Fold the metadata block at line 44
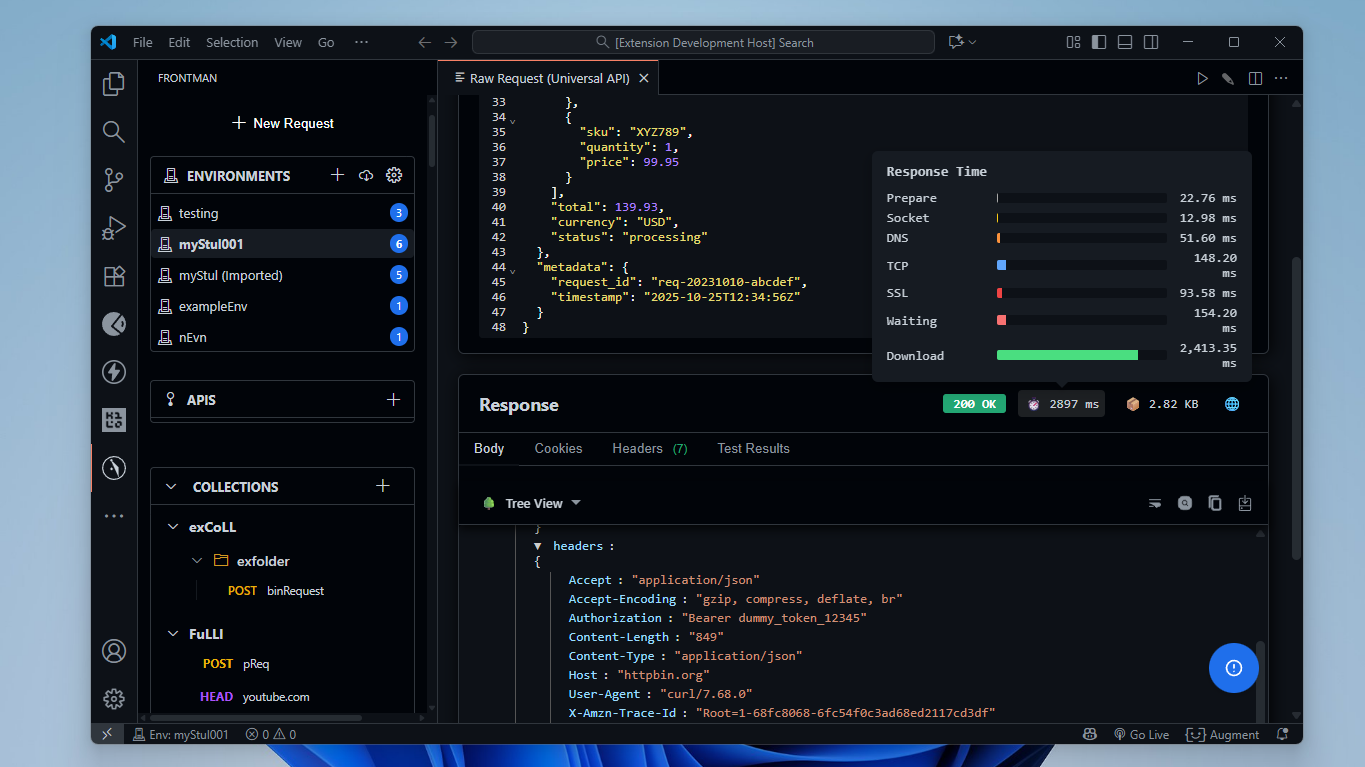 coord(513,270)
